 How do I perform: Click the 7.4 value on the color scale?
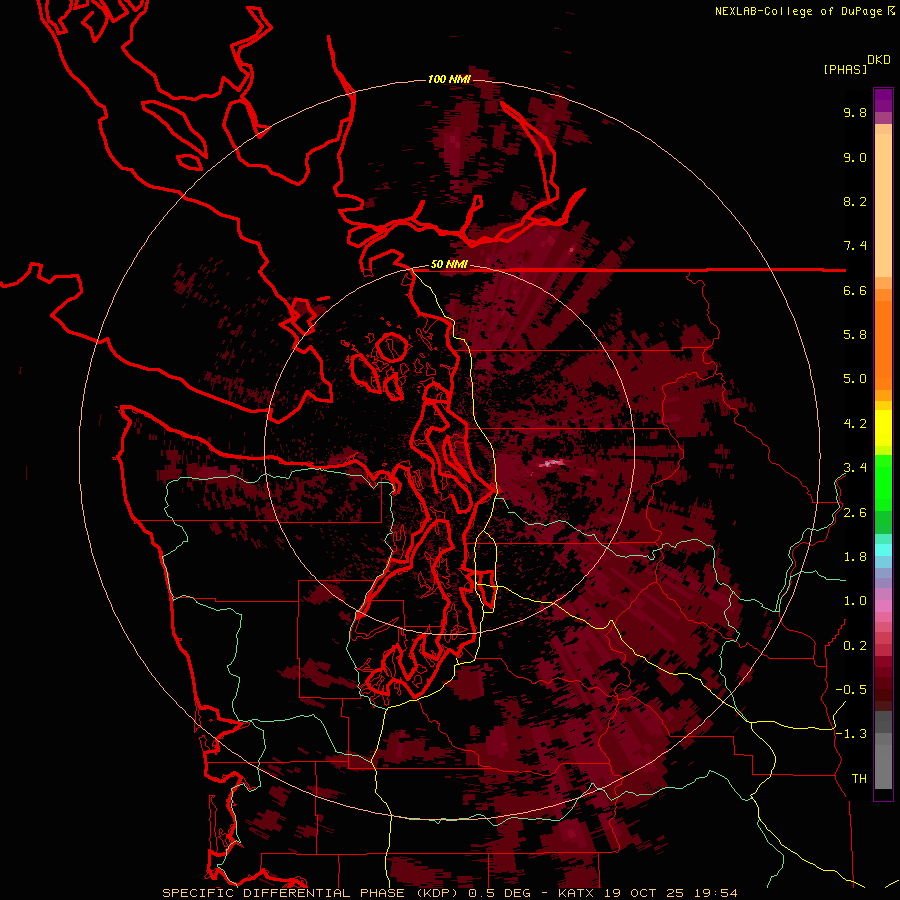855,246
